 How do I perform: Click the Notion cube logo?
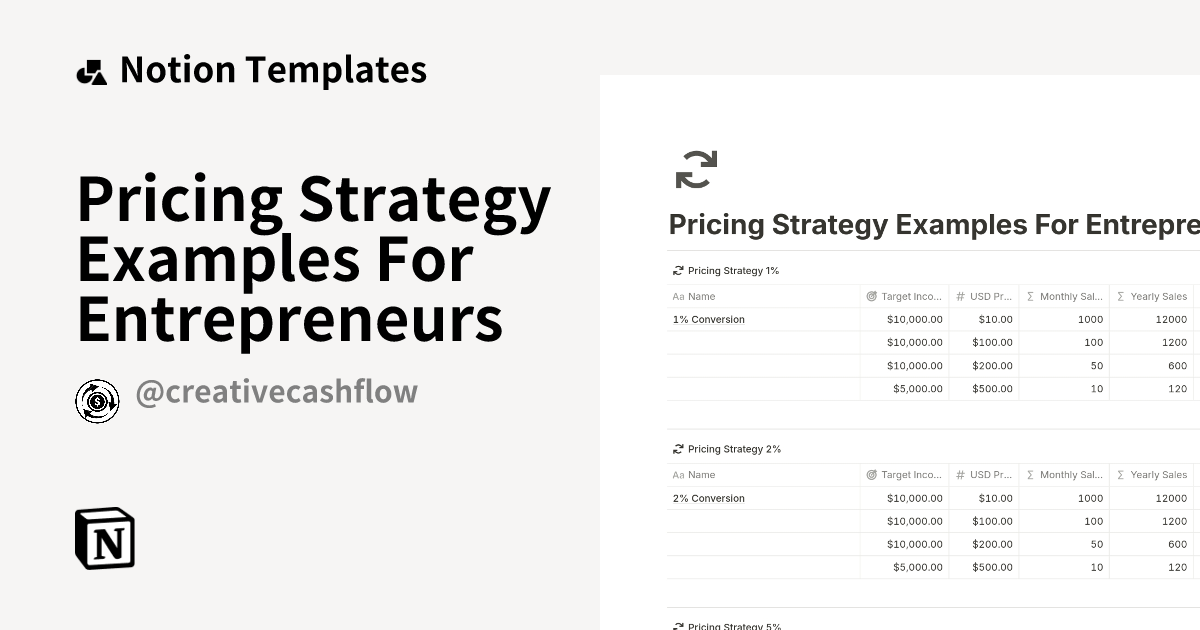click(105, 539)
